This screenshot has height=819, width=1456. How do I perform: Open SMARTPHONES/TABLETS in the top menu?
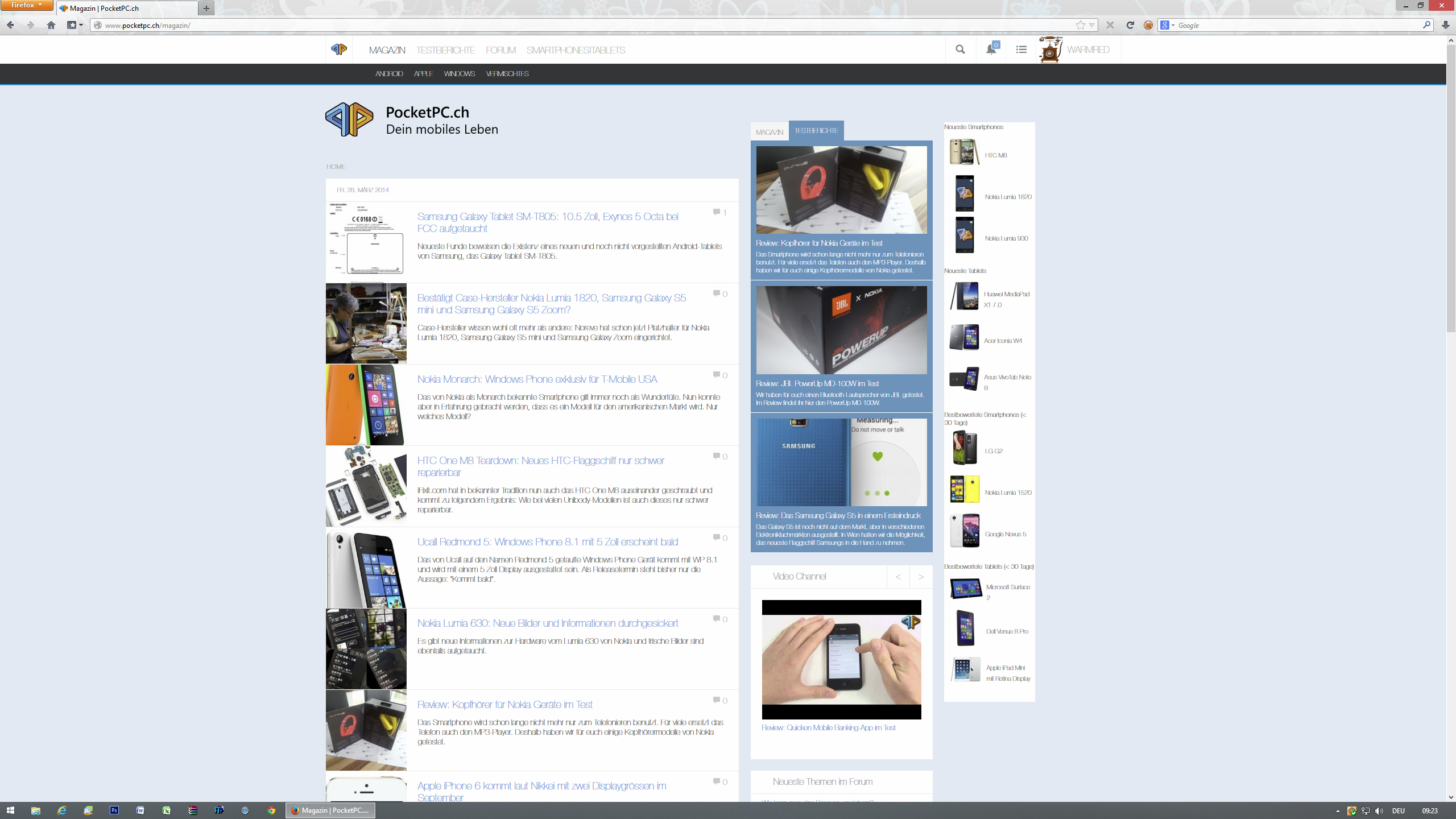(x=576, y=50)
